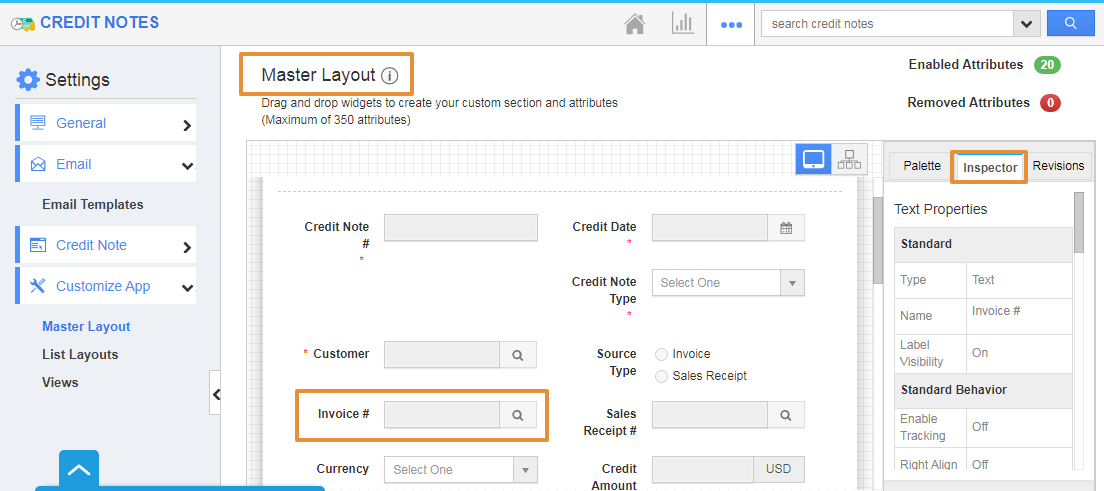Open the home page icon
The image size is (1104, 491).
click(635, 24)
